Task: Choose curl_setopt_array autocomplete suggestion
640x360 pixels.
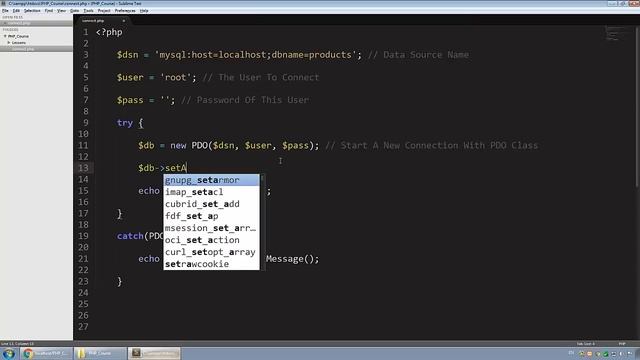Action: 211,252
